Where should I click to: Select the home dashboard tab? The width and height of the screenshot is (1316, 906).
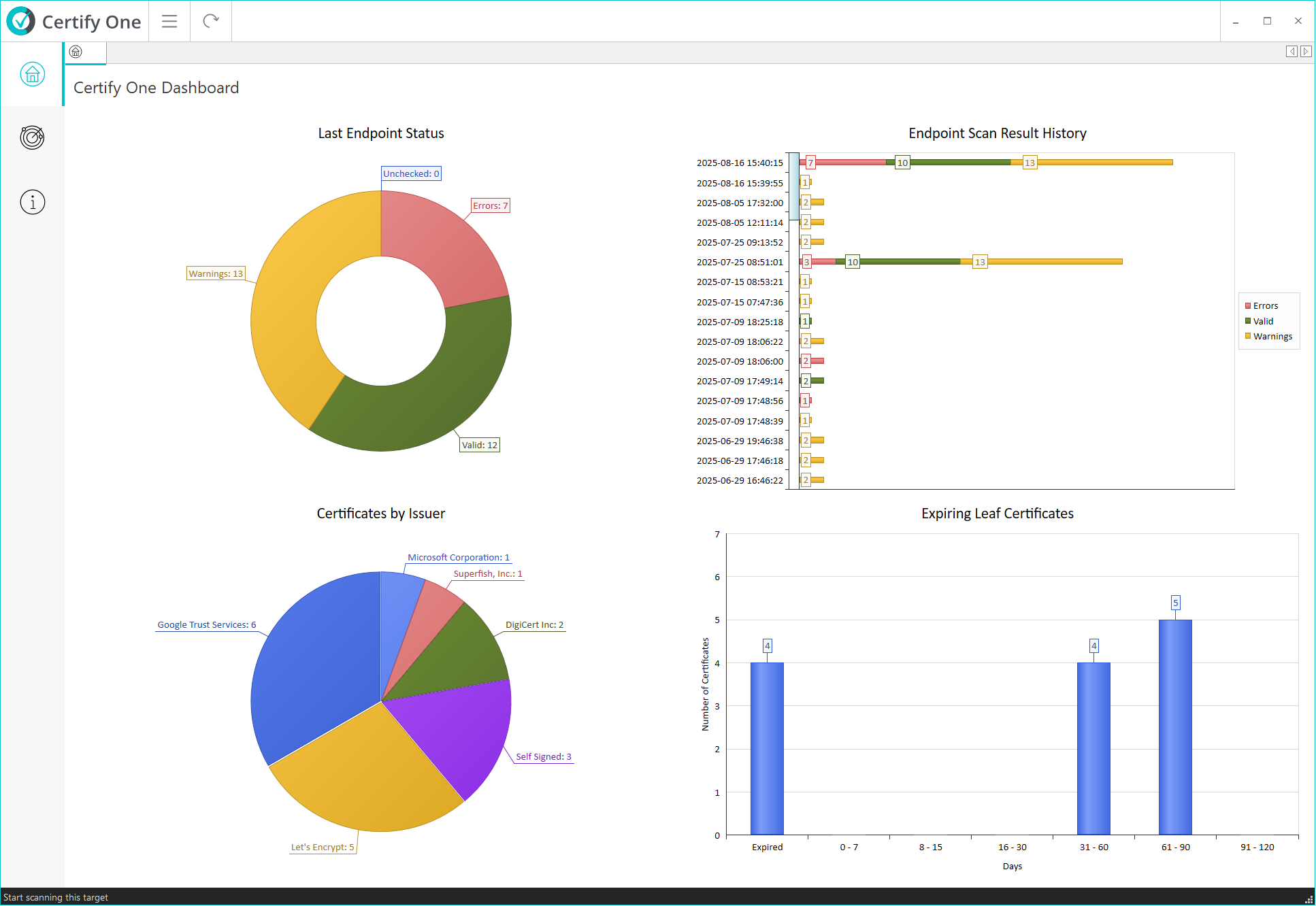pos(76,52)
